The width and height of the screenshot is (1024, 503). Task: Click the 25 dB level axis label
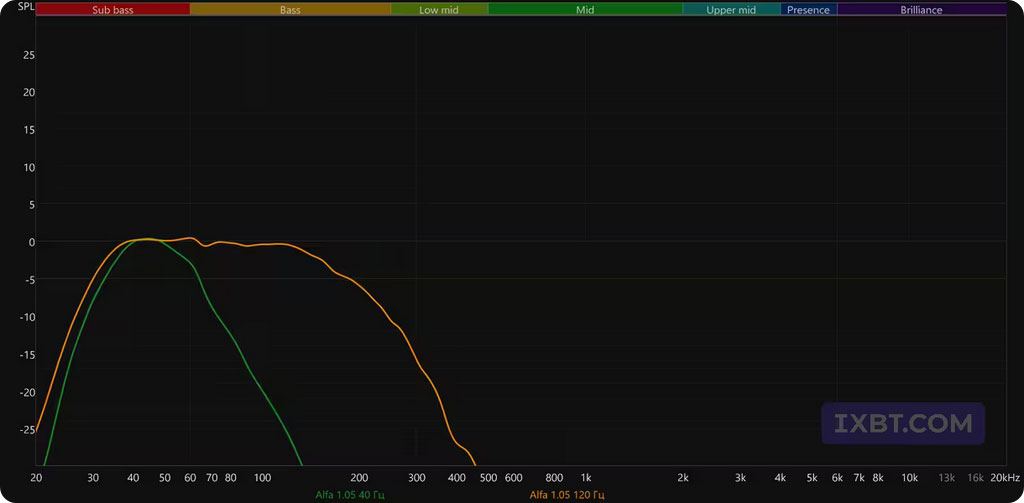click(x=29, y=55)
